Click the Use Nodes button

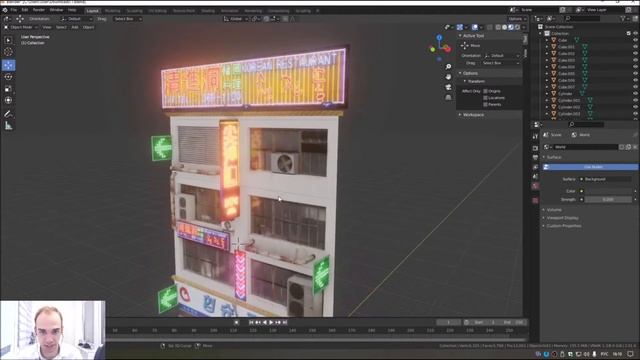(x=590, y=167)
